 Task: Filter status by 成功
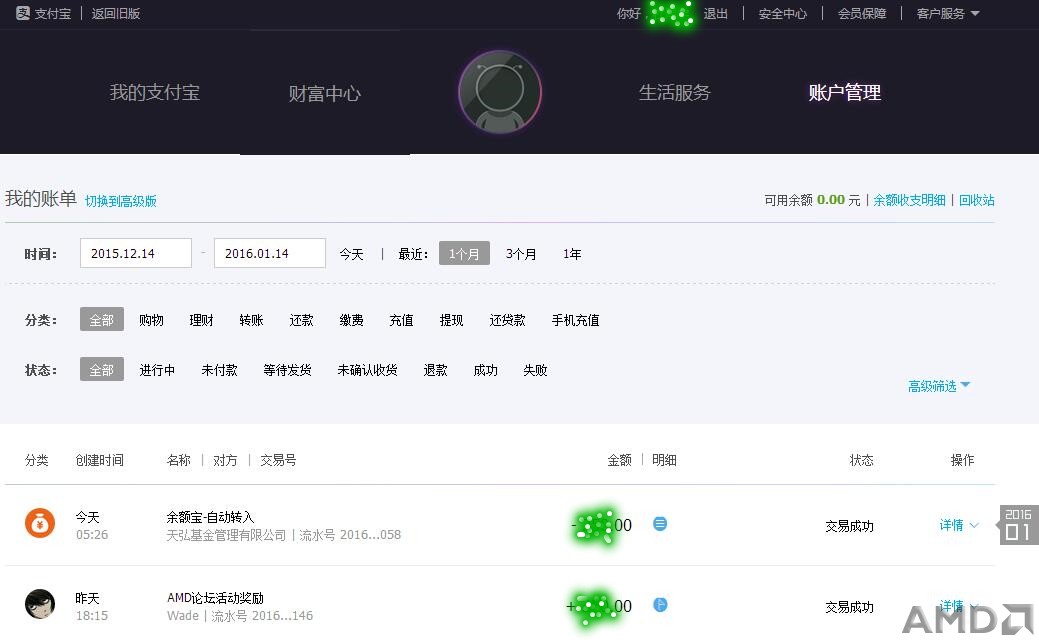tap(485, 370)
